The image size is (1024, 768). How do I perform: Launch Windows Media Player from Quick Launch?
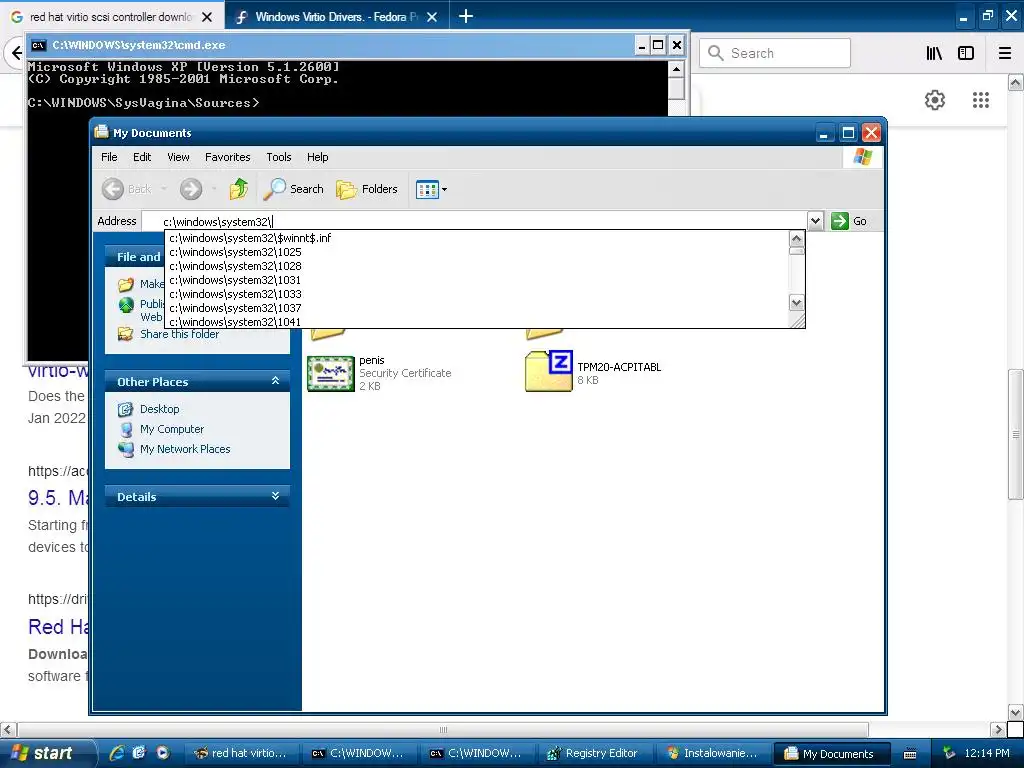tap(163, 753)
